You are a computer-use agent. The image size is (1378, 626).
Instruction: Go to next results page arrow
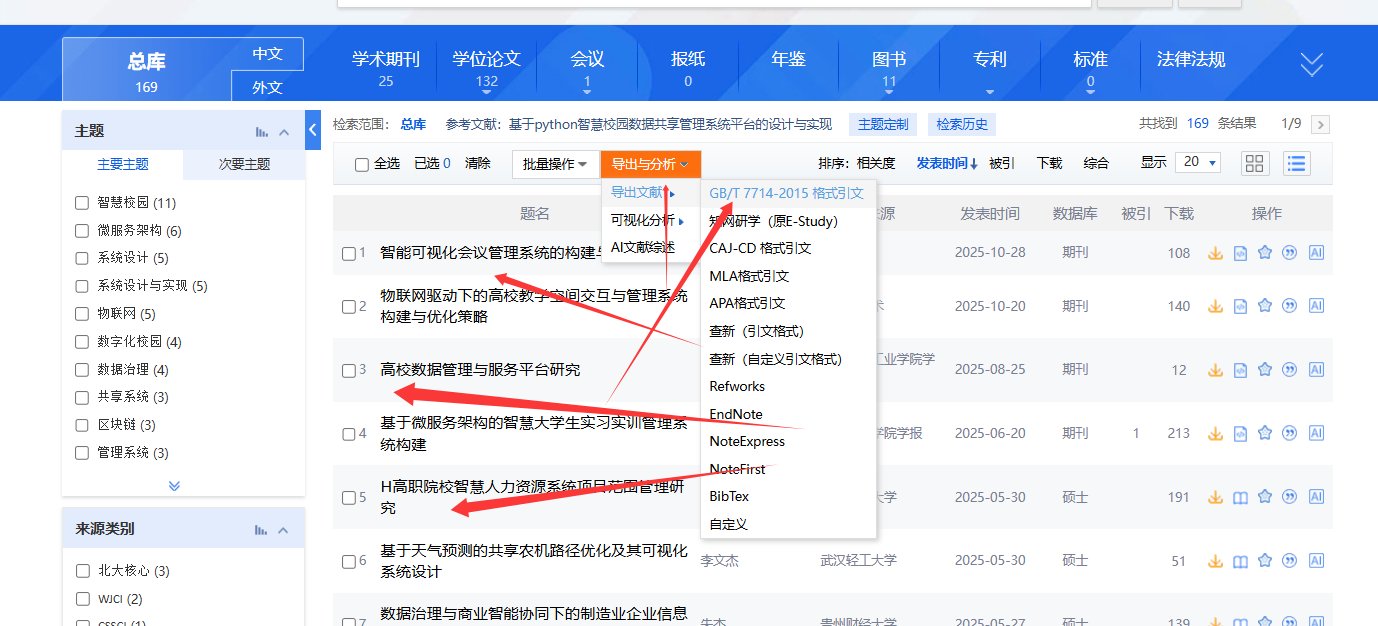pyautogui.click(x=1320, y=125)
